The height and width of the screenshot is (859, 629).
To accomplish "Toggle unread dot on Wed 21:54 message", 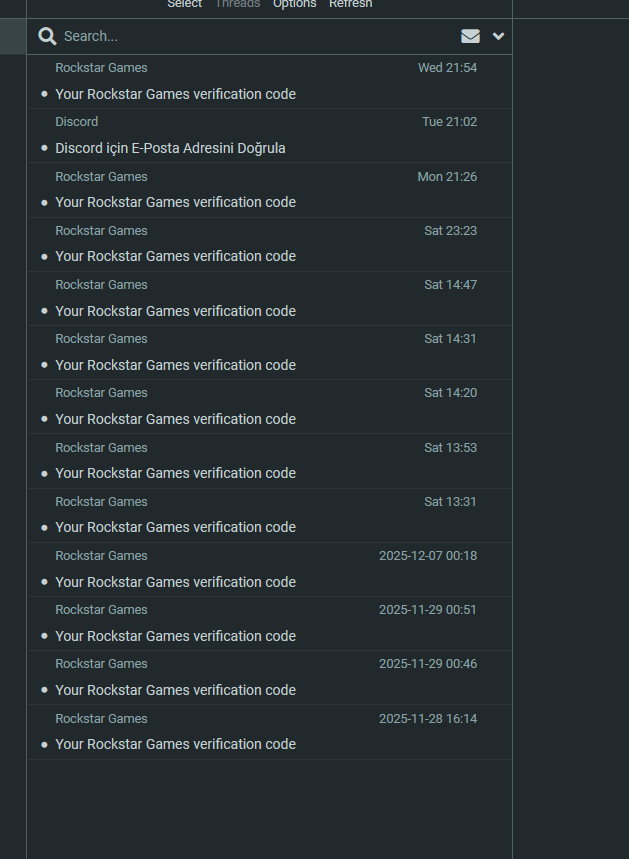I will point(44,94).
